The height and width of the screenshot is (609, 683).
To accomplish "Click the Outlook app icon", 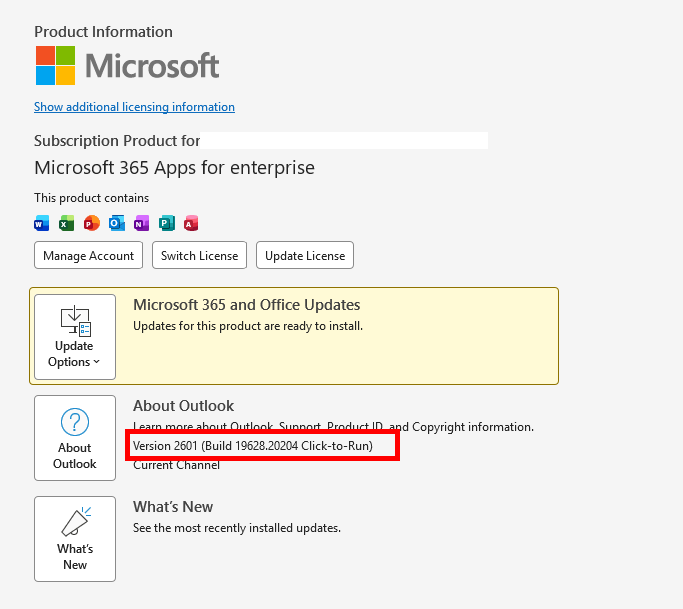I will click(117, 223).
